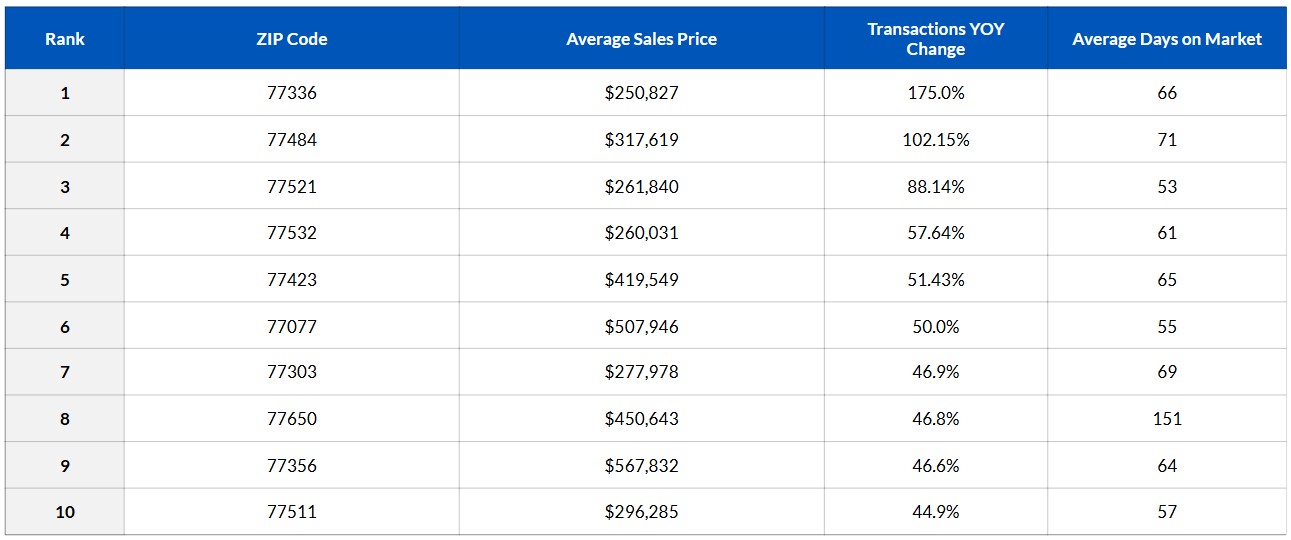This screenshot has height=540, width=1291.
Task: Select ZIP code 77423 cell
Action: tap(291, 280)
